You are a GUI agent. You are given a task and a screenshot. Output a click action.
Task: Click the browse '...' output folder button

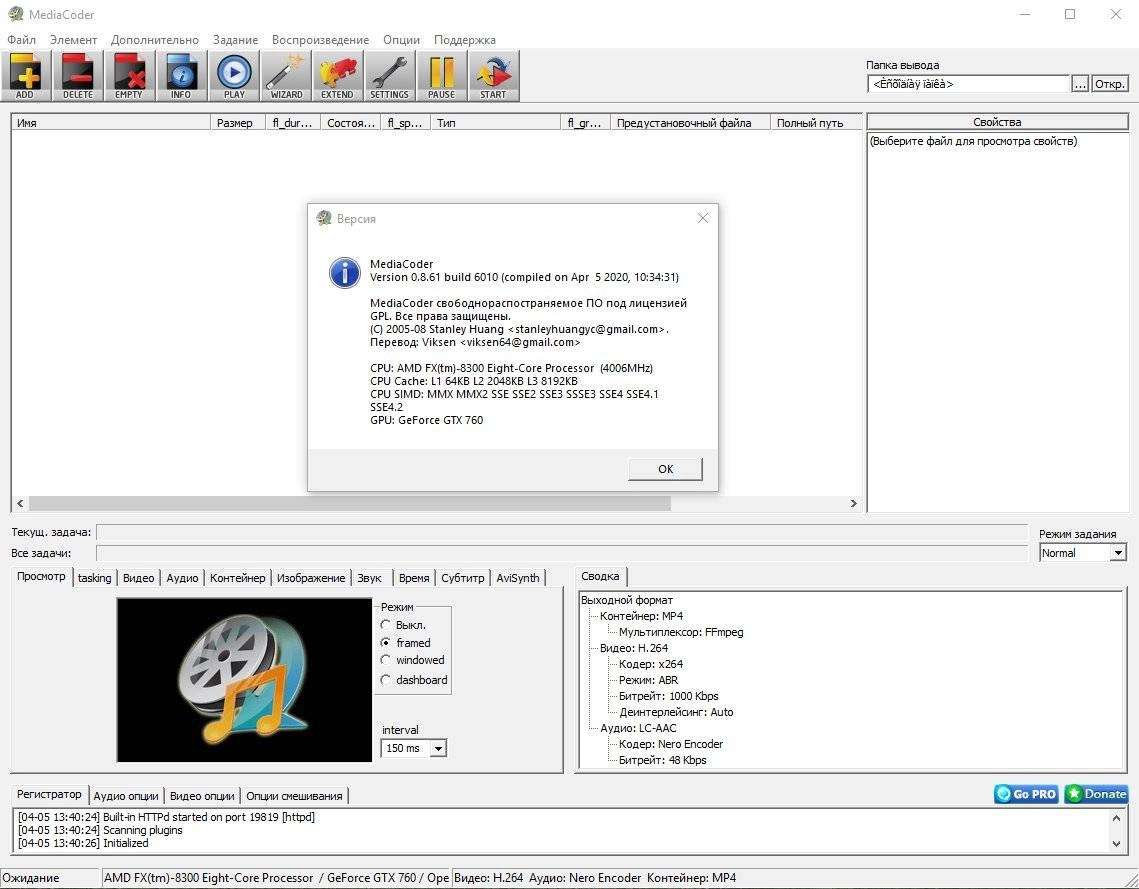coord(1080,84)
